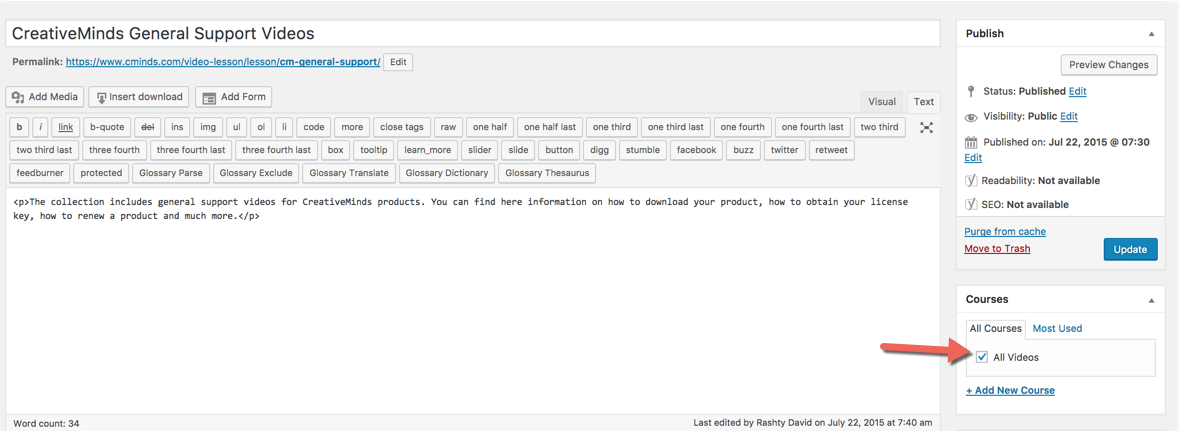
Task: Click the close tags button
Action: pyautogui.click(x=402, y=127)
